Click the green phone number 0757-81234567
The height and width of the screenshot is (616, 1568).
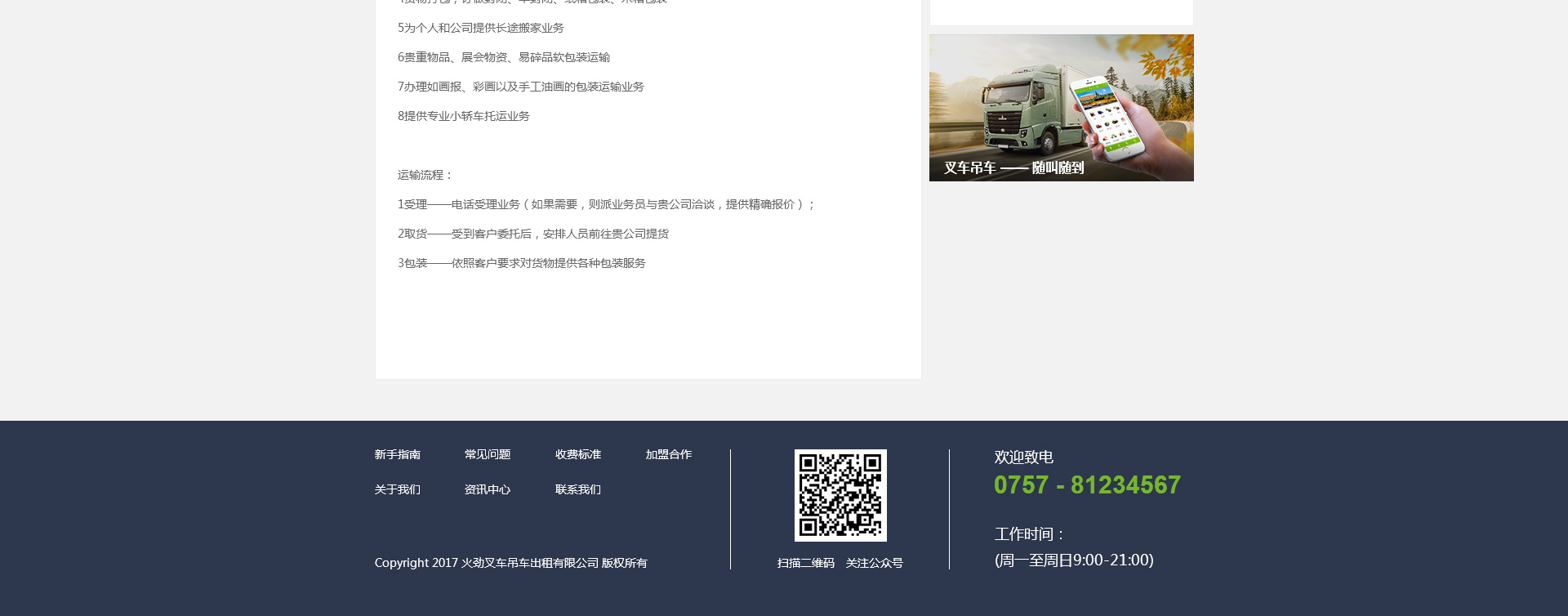pos(1087,485)
